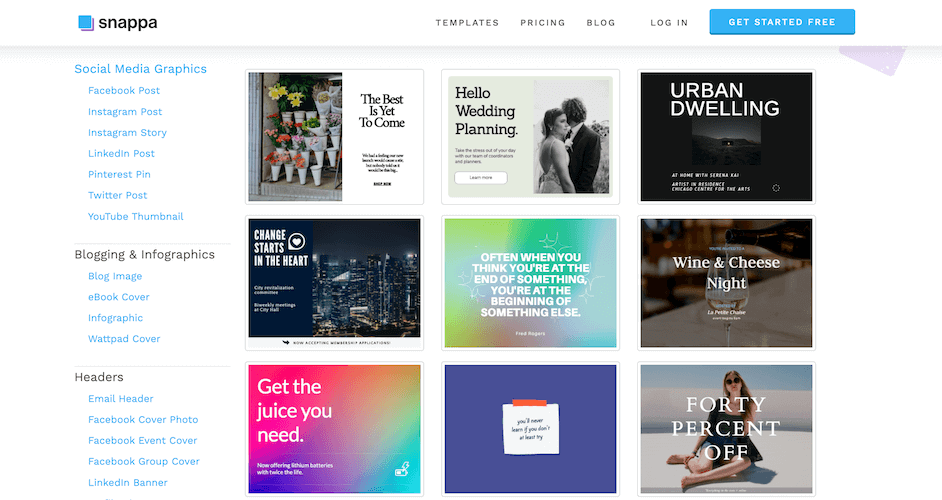Click the Get Started Free button
This screenshot has height=500, width=942.
(x=782, y=22)
